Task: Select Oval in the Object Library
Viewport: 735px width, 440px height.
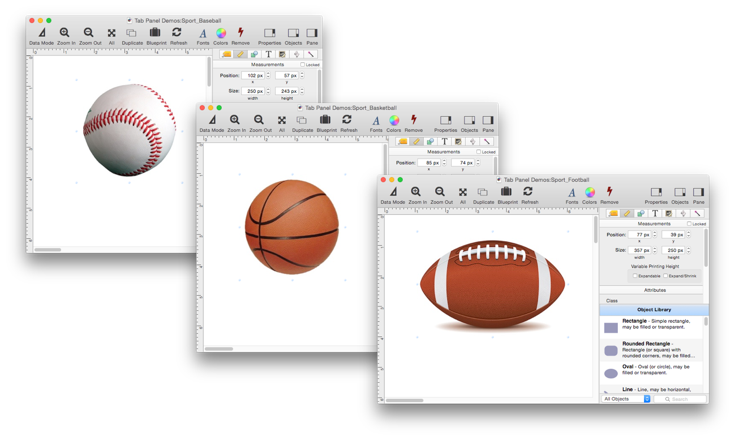Action: [x=652, y=373]
